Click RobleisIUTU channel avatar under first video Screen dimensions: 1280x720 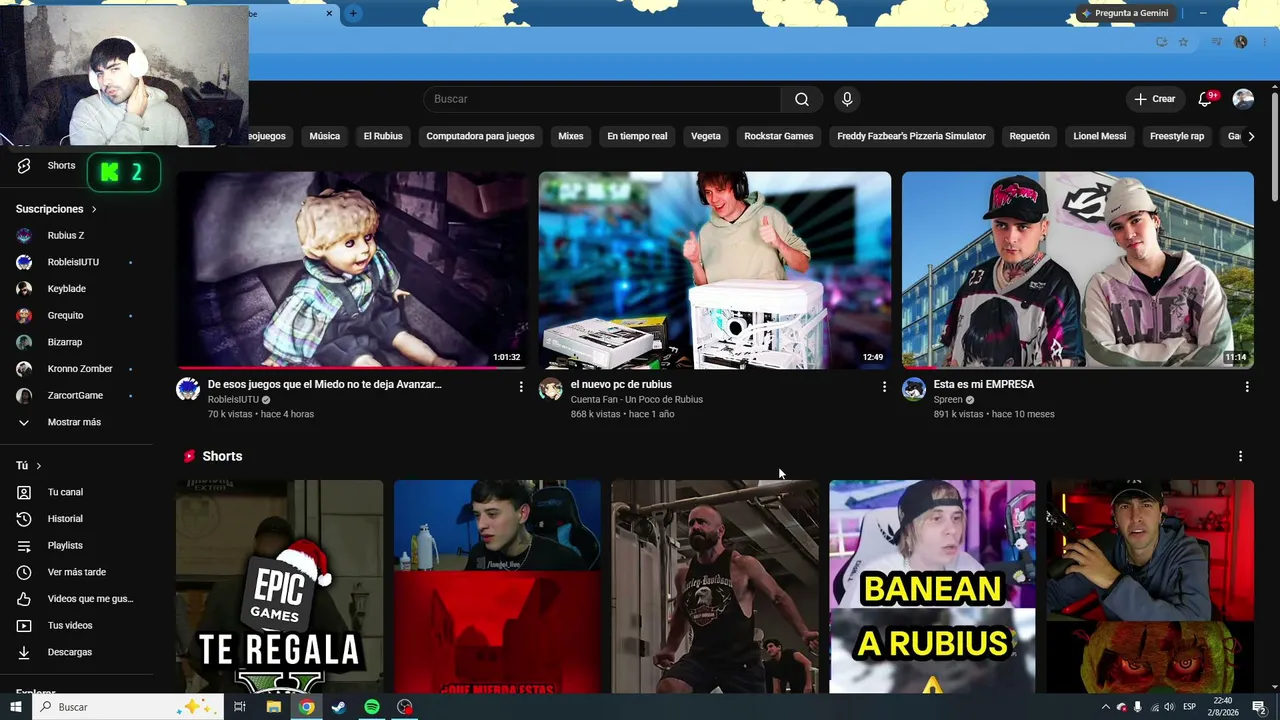[x=188, y=389]
